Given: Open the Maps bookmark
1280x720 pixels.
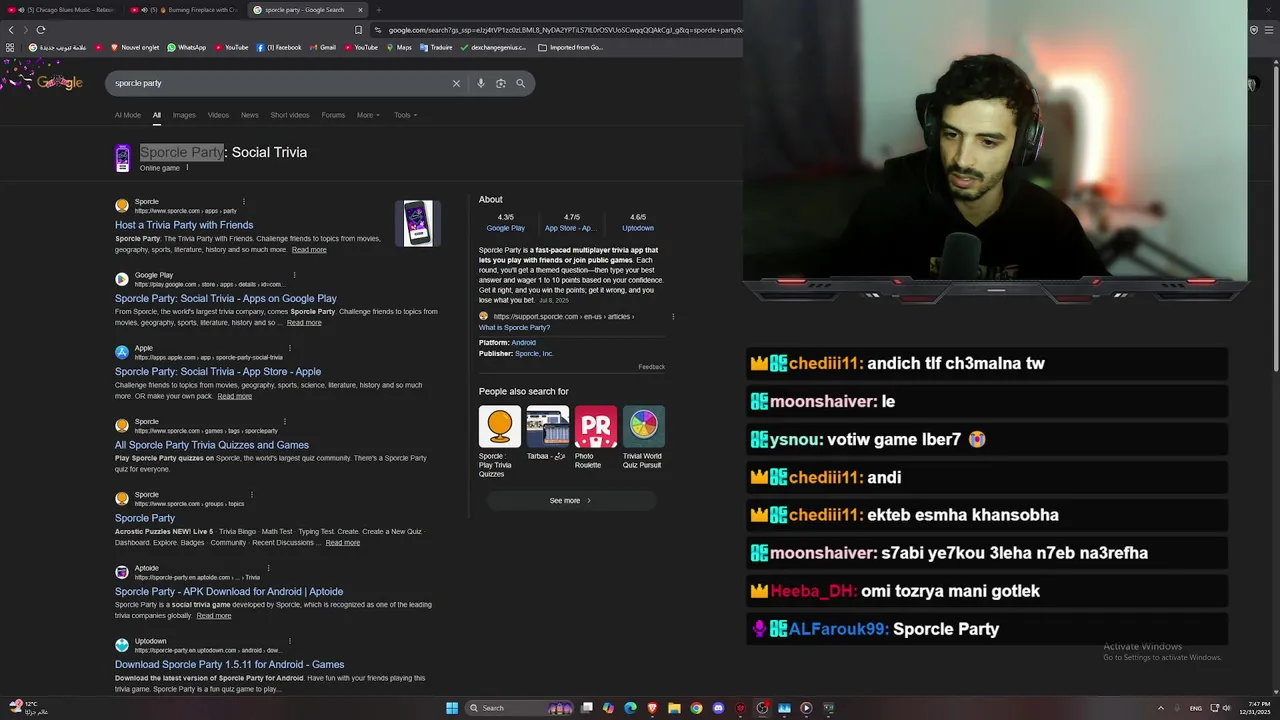Looking at the screenshot, I should pyautogui.click(x=399, y=47).
